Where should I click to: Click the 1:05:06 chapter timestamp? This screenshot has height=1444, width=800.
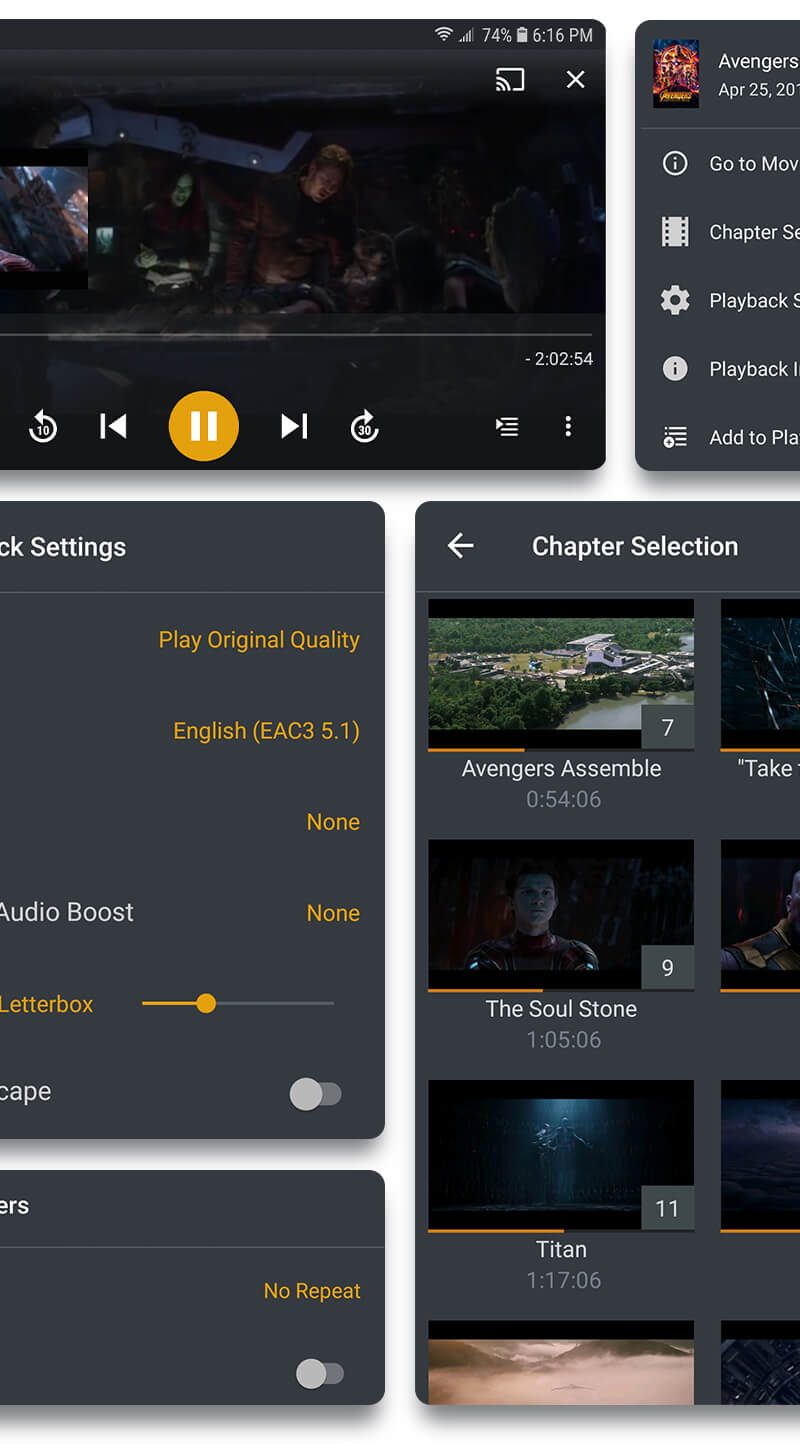(563, 1039)
